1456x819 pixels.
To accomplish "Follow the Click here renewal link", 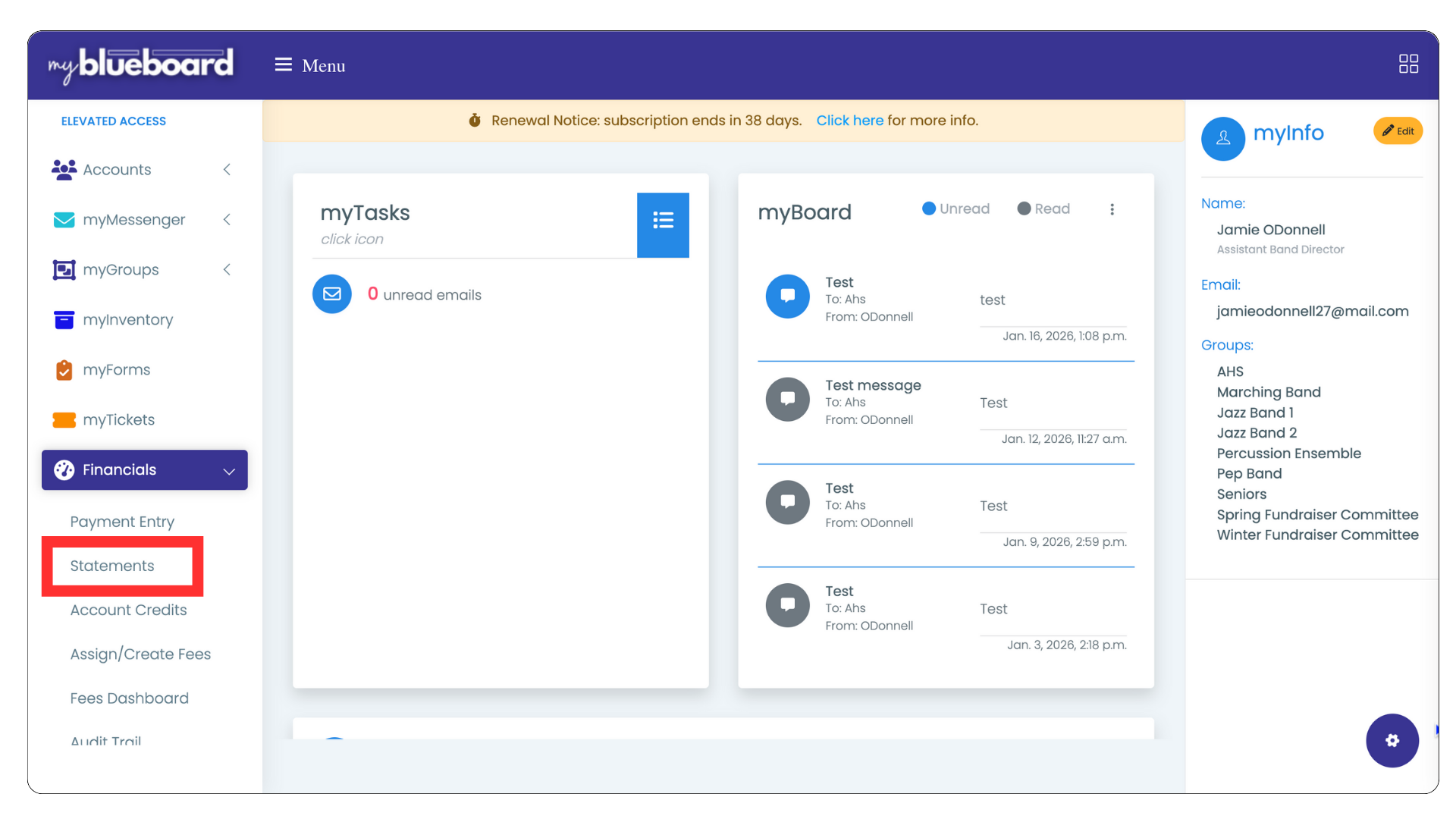I will coord(849,121).
